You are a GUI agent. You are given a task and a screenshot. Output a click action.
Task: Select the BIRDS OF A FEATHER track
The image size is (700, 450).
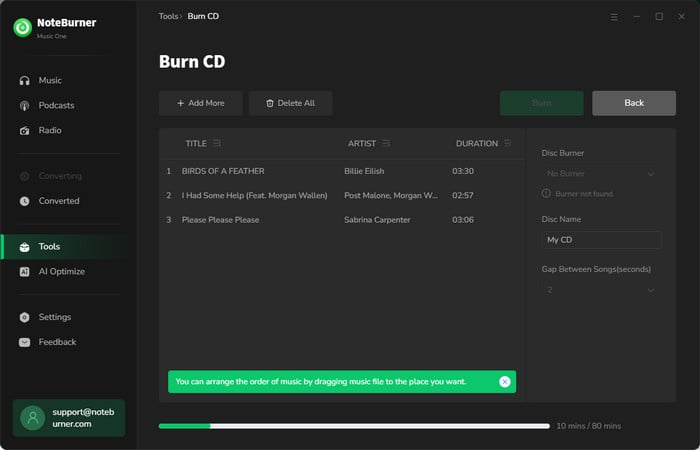223,171
